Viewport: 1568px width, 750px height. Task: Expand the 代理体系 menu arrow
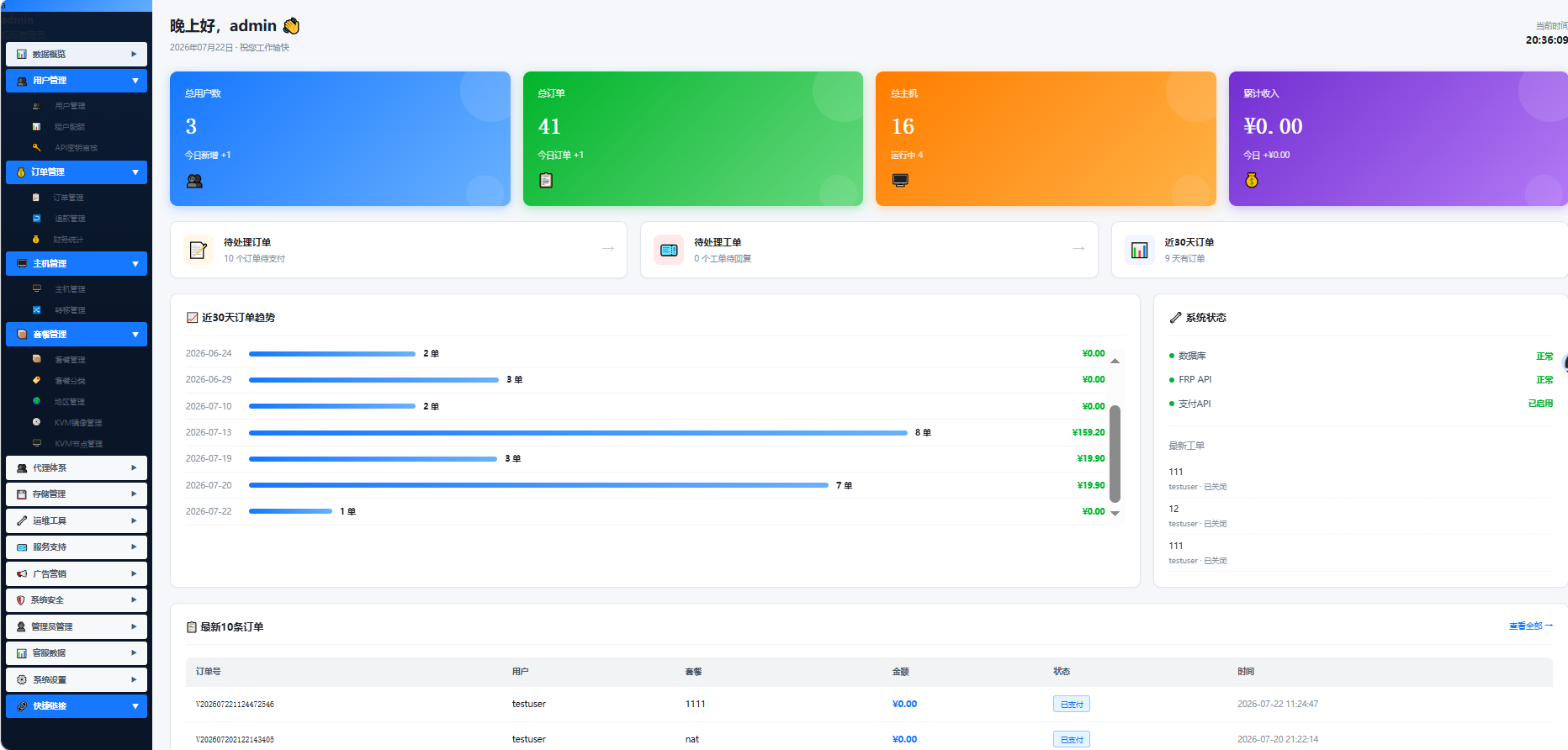coord(134,467)
